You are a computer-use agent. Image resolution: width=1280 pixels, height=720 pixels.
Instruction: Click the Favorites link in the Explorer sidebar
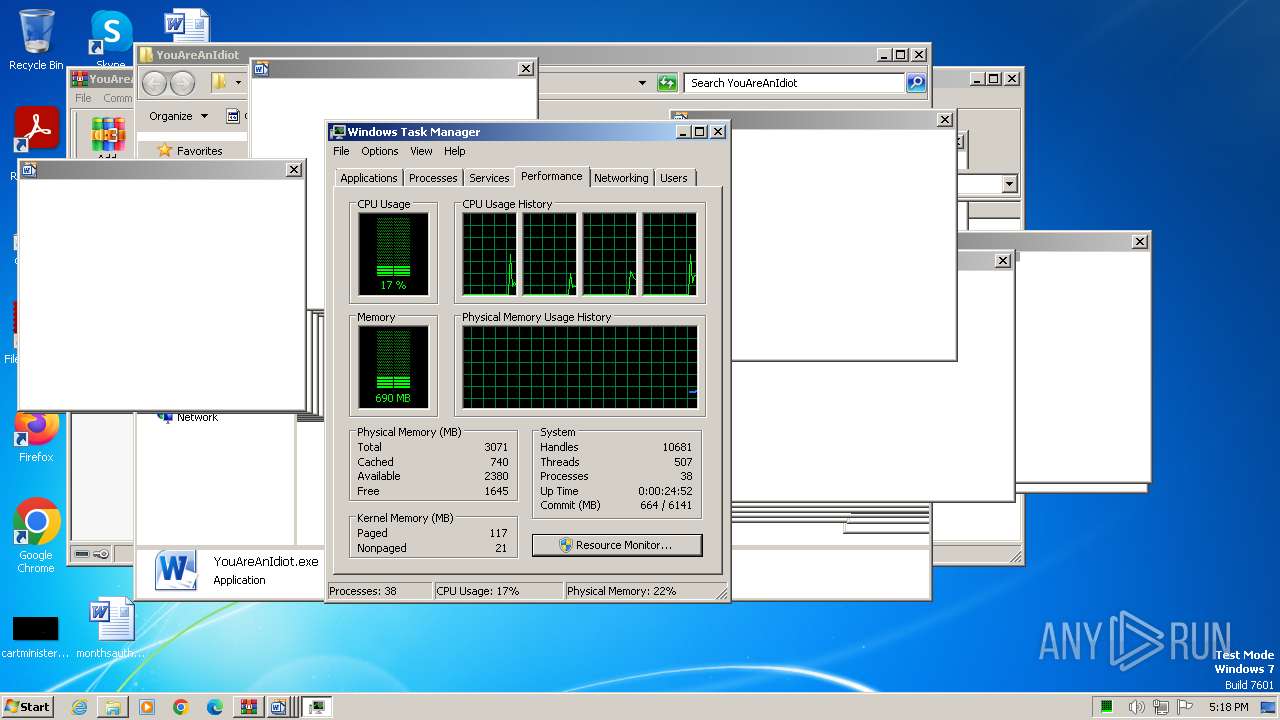pos(199,151)
